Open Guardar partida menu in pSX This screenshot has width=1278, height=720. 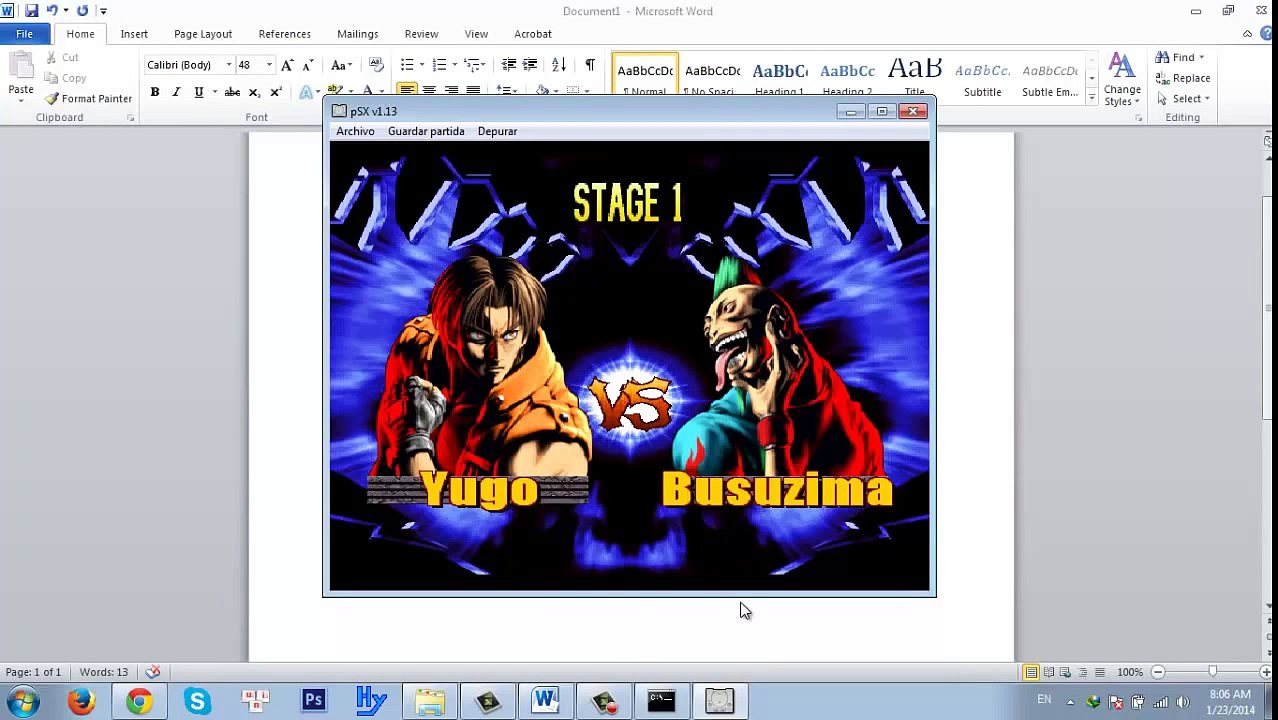point(426,131)
